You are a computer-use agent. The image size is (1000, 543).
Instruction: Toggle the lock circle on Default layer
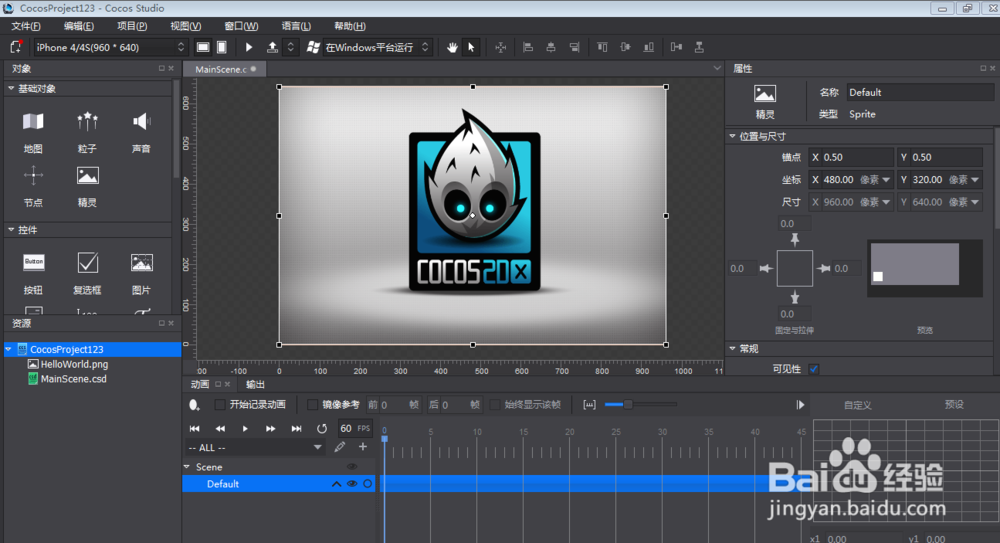(x=367, y=484)
